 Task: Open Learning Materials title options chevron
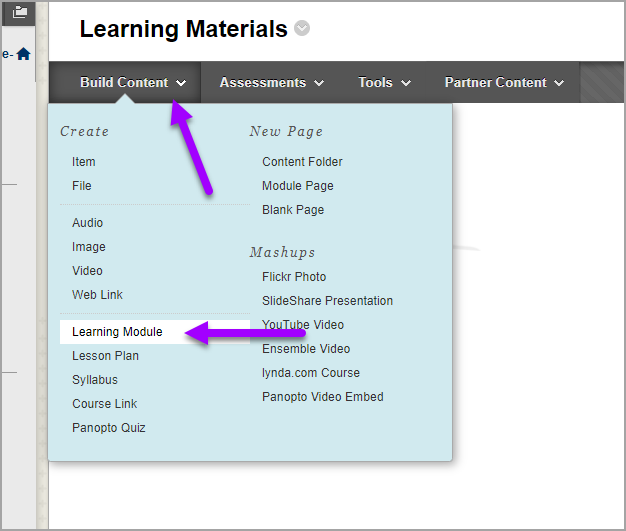coord(302,28)
